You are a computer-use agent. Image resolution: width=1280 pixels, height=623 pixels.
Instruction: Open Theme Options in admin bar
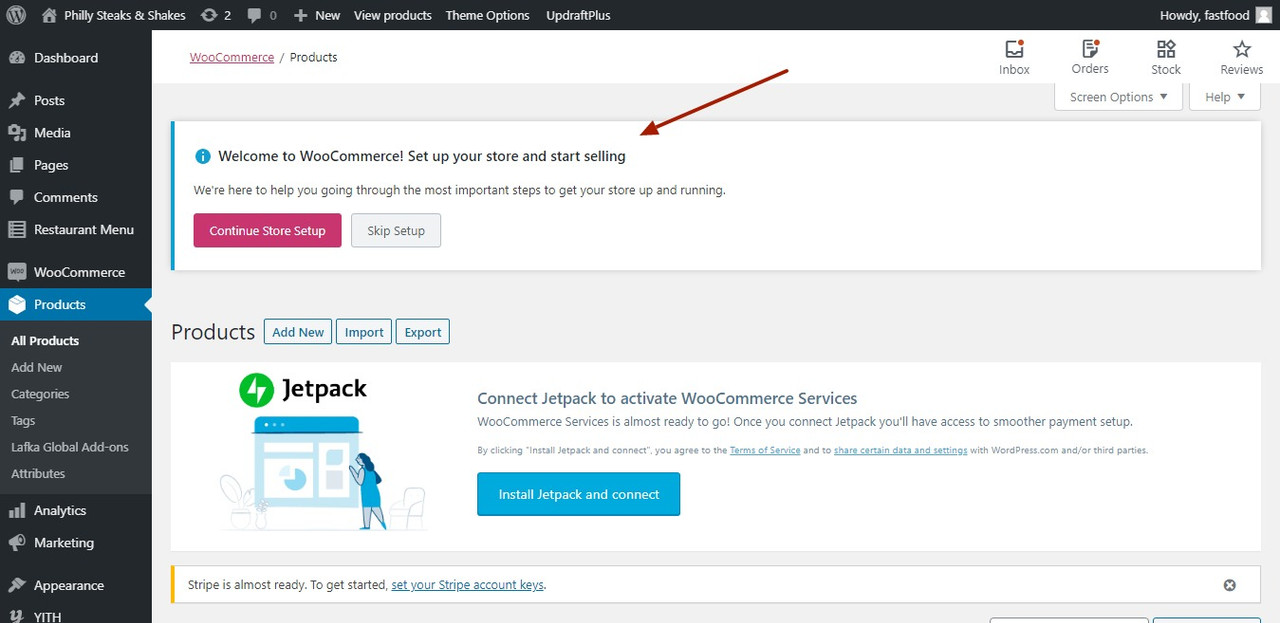click(488, 15)
